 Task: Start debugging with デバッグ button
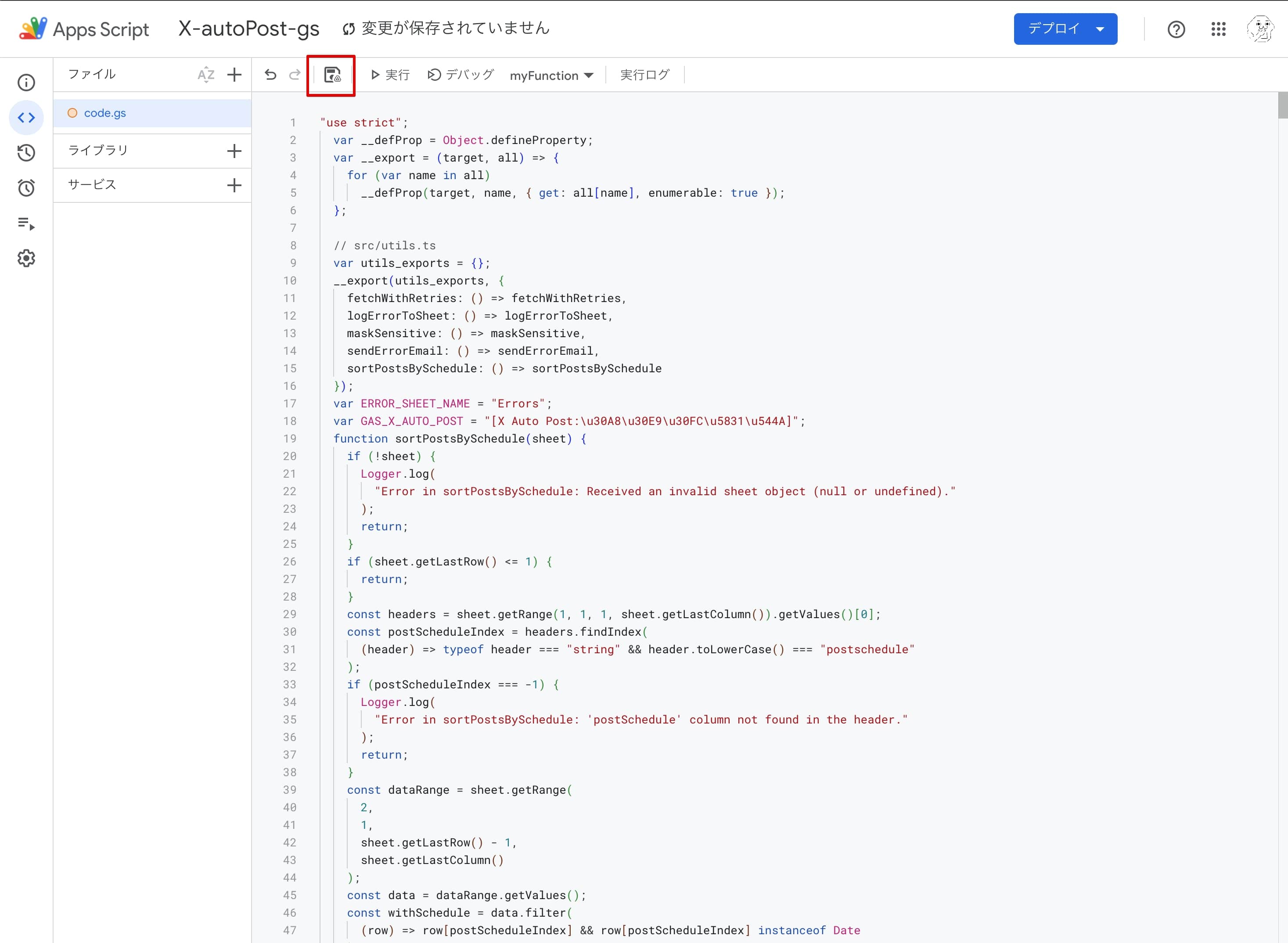(461, 75)
